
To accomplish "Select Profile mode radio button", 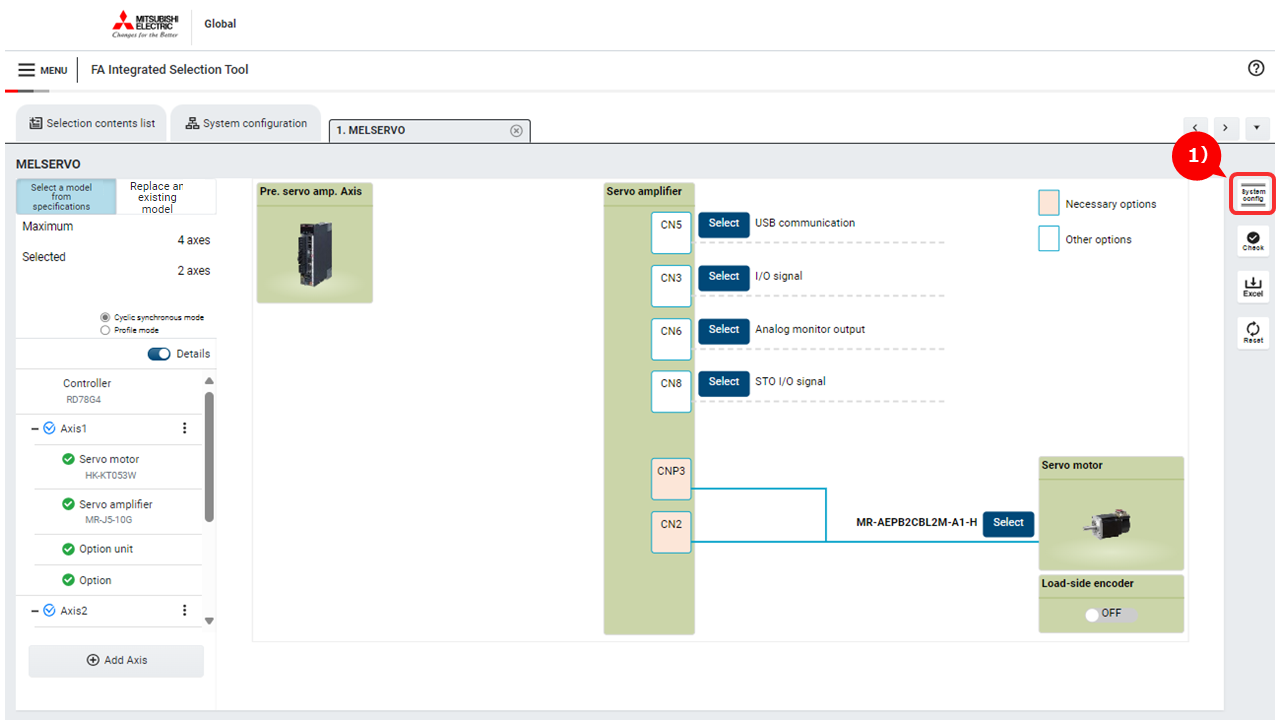I will 105,330.
